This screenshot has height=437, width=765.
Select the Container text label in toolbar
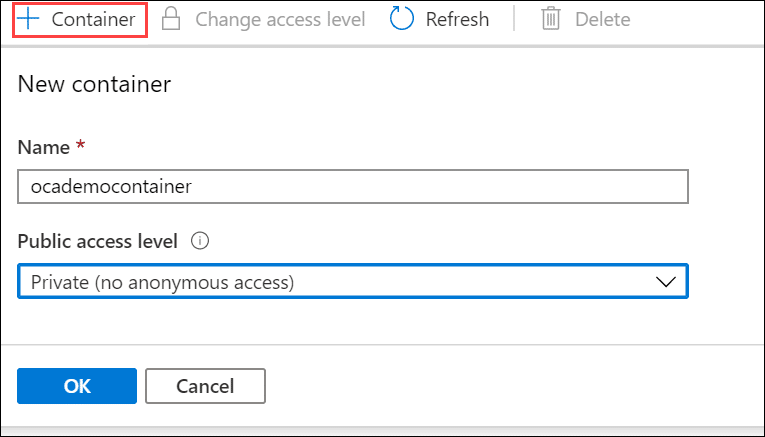tap(93, 19)
